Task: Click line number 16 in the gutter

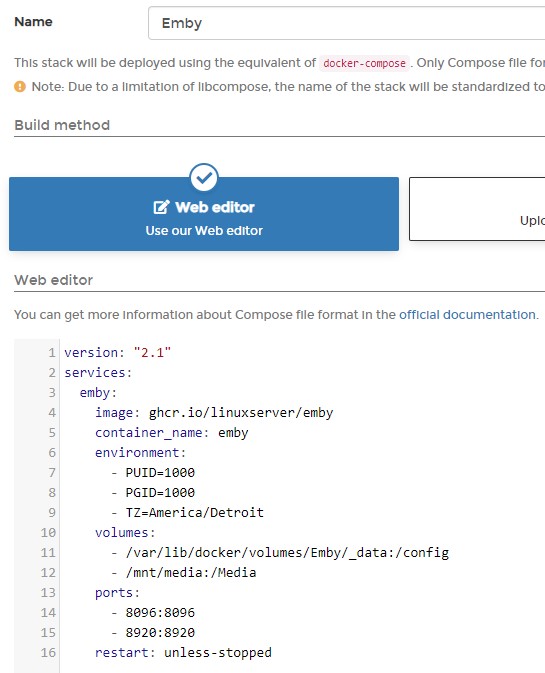Action: click(48, 652)
